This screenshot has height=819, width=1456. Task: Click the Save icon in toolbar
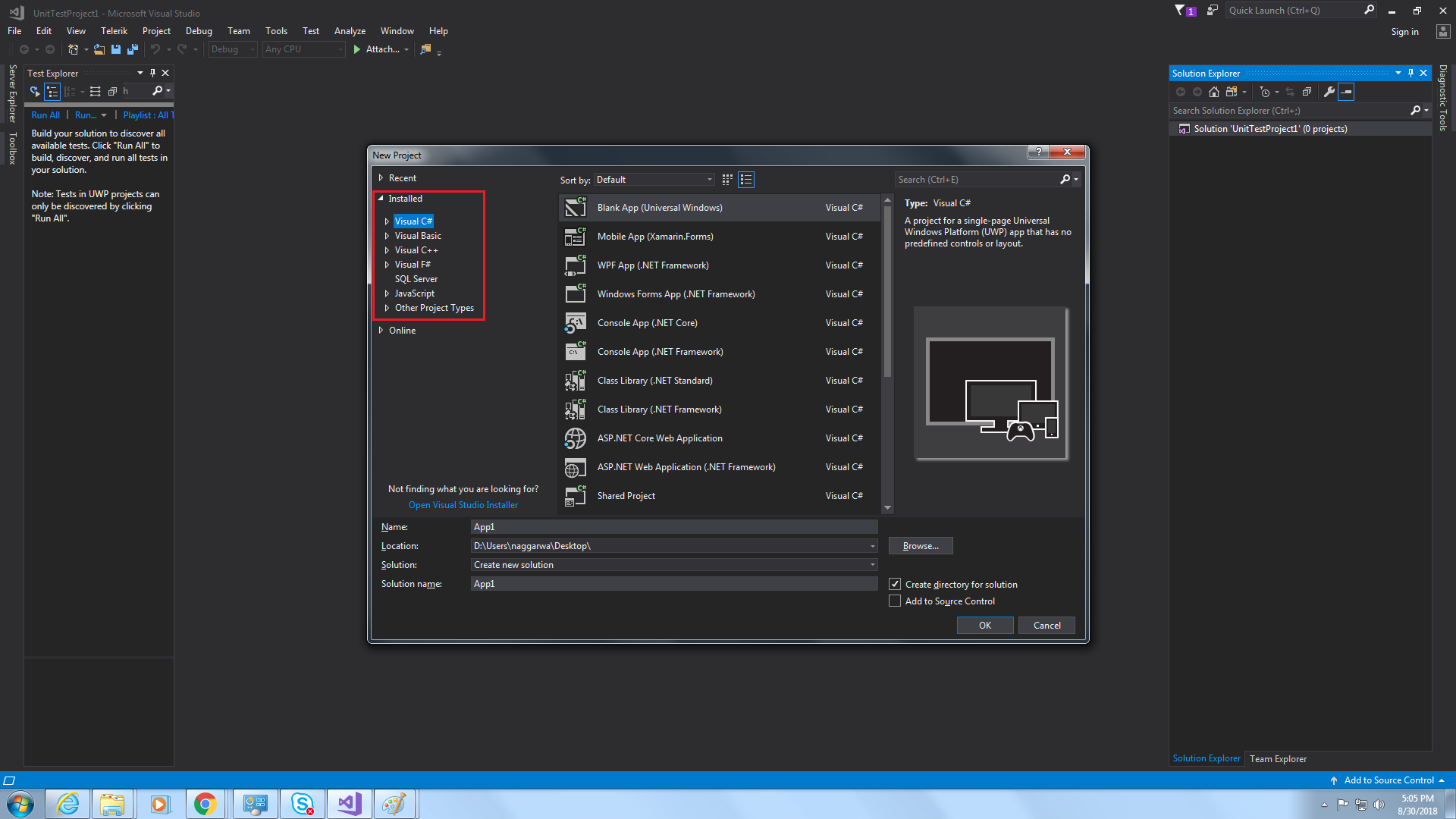116,49
